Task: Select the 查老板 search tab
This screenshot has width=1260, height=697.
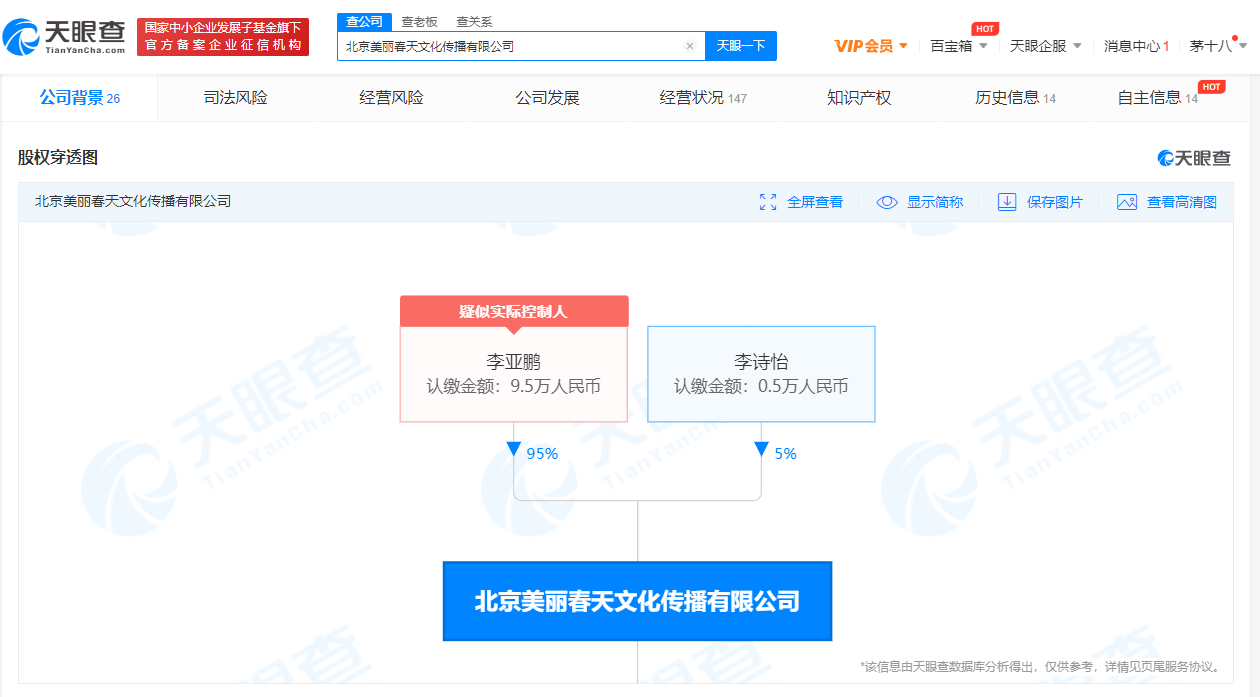Action: point(419,22)
